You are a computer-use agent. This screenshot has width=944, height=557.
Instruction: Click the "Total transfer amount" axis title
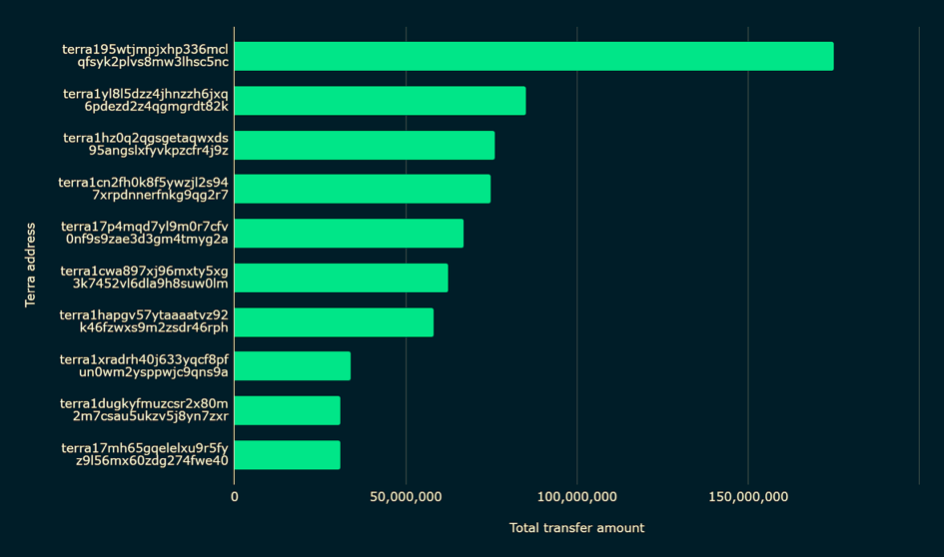[576, 528]
